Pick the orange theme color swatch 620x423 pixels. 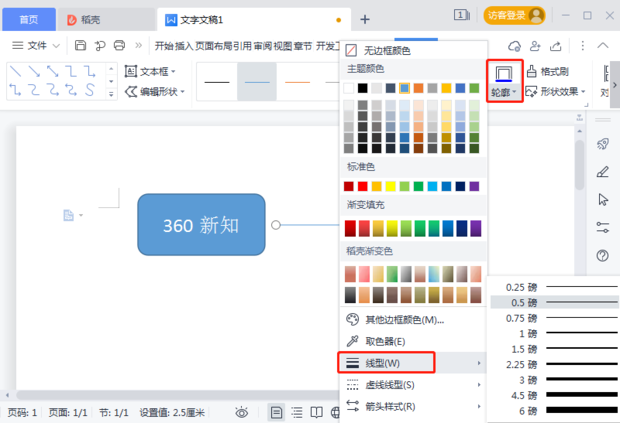418,88
